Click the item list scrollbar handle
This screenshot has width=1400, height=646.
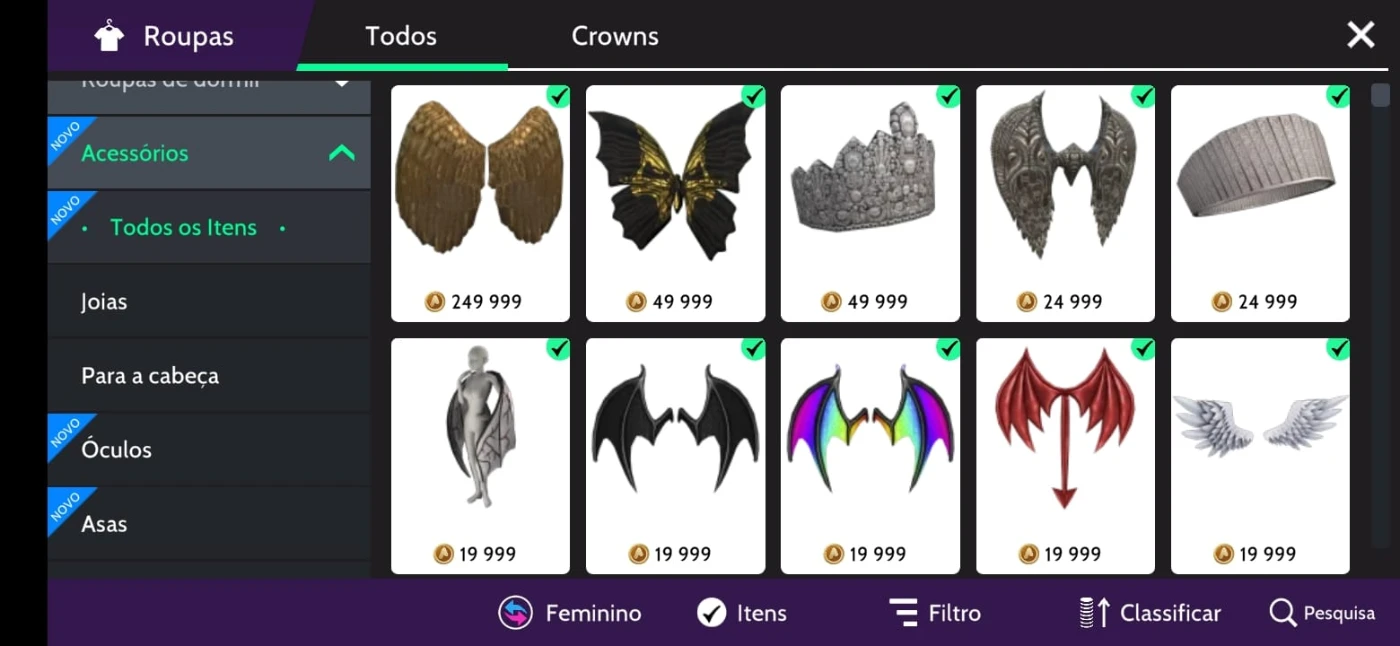pyautogui.click(x=1380, y=95)
